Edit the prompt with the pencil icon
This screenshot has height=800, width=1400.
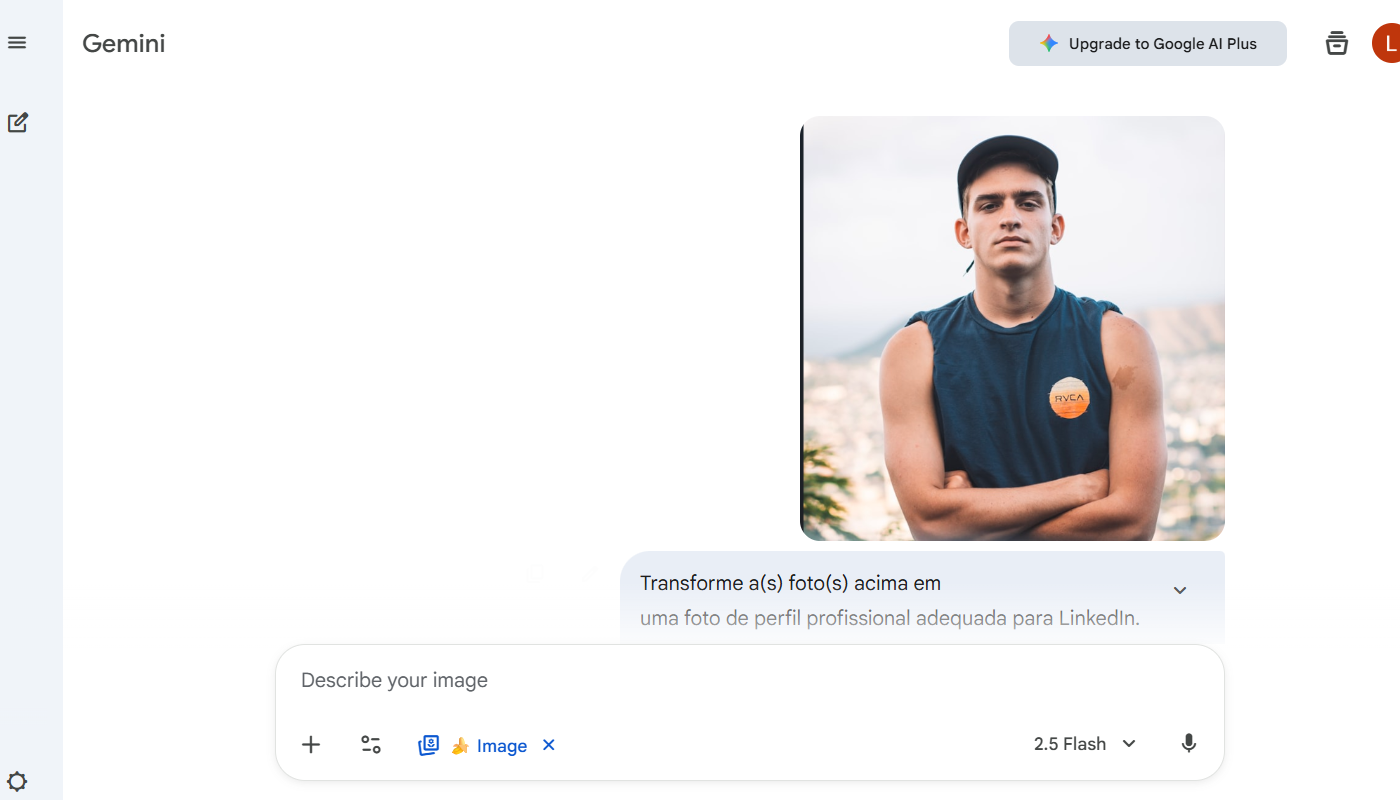[589, 572]
